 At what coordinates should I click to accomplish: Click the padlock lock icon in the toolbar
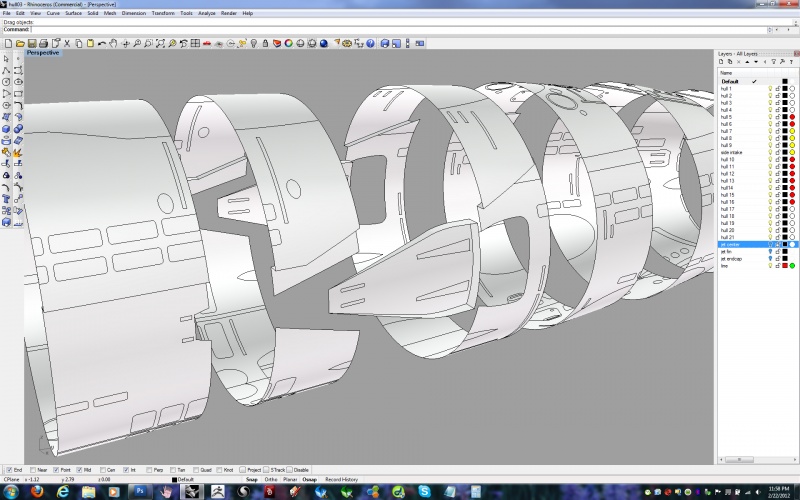pos(265,43)
